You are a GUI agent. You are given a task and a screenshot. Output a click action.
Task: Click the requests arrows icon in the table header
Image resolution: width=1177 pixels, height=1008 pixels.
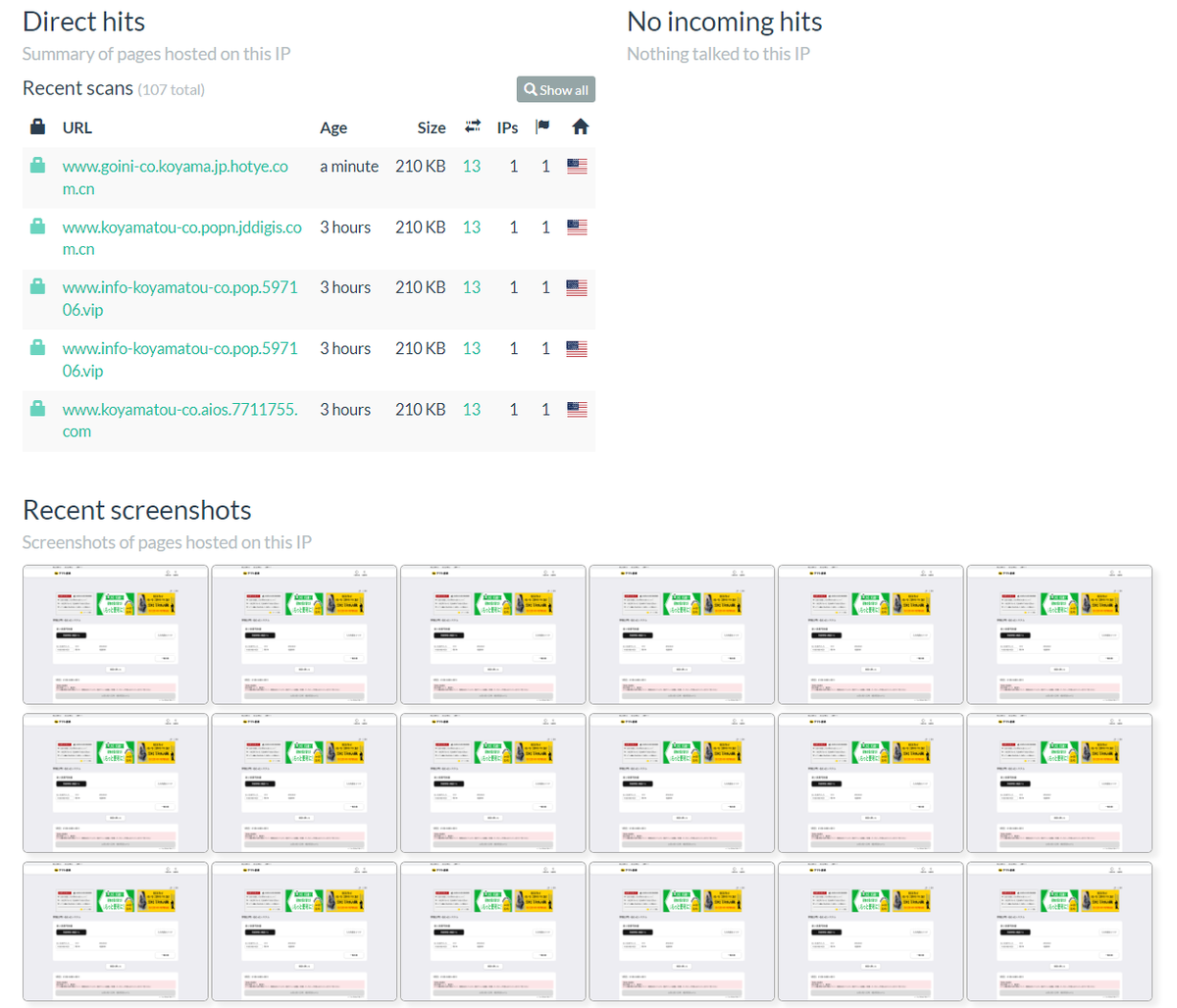472,126
